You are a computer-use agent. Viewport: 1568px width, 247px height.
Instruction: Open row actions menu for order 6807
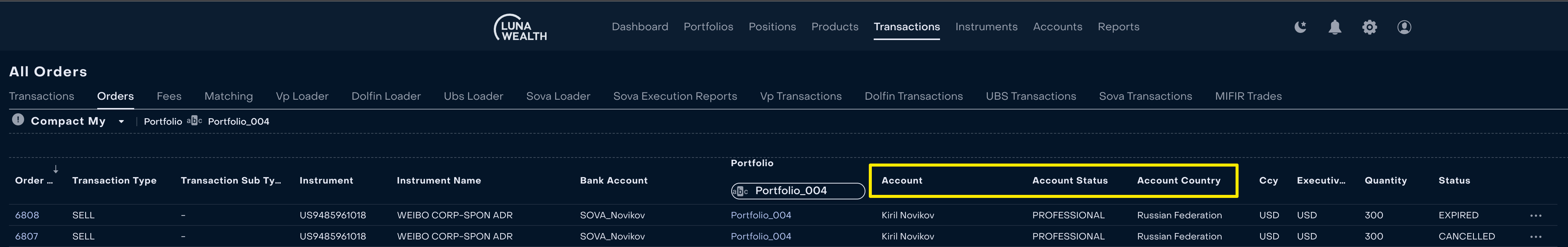pos(1536,237)
